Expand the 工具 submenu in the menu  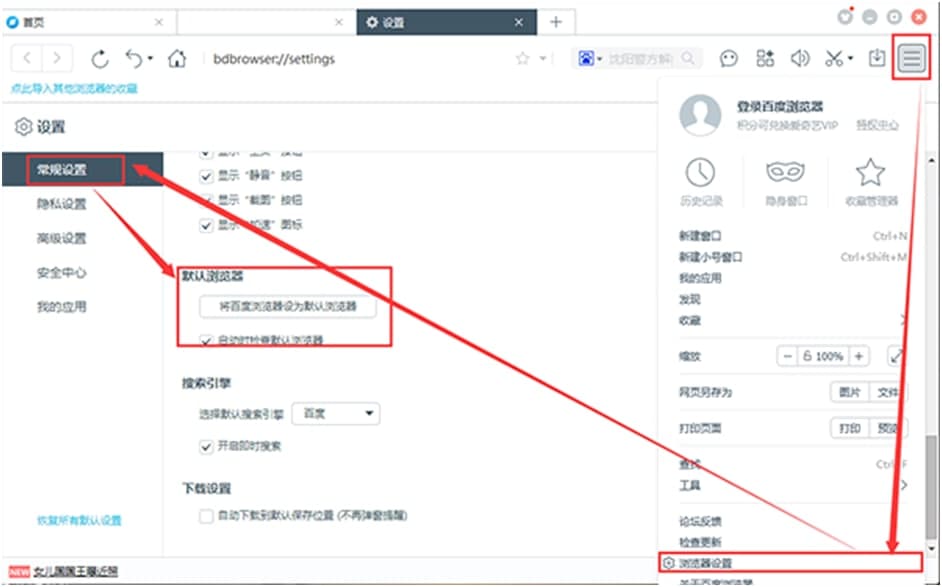(793, 485)
